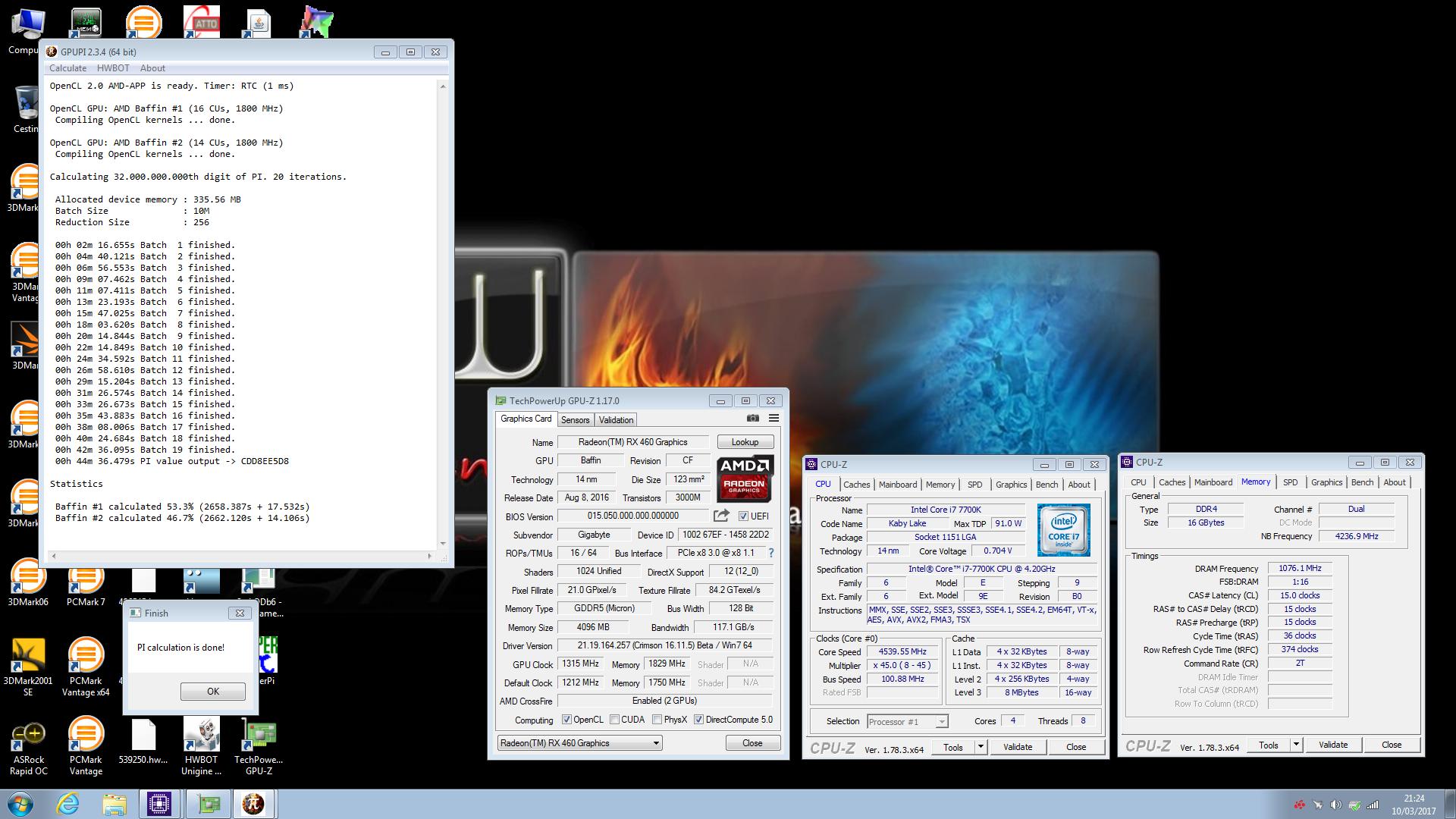Click the GPU-Z screenshot camera icon
This screenshot has width=1456, height=819.
click(x=752, y=419)
